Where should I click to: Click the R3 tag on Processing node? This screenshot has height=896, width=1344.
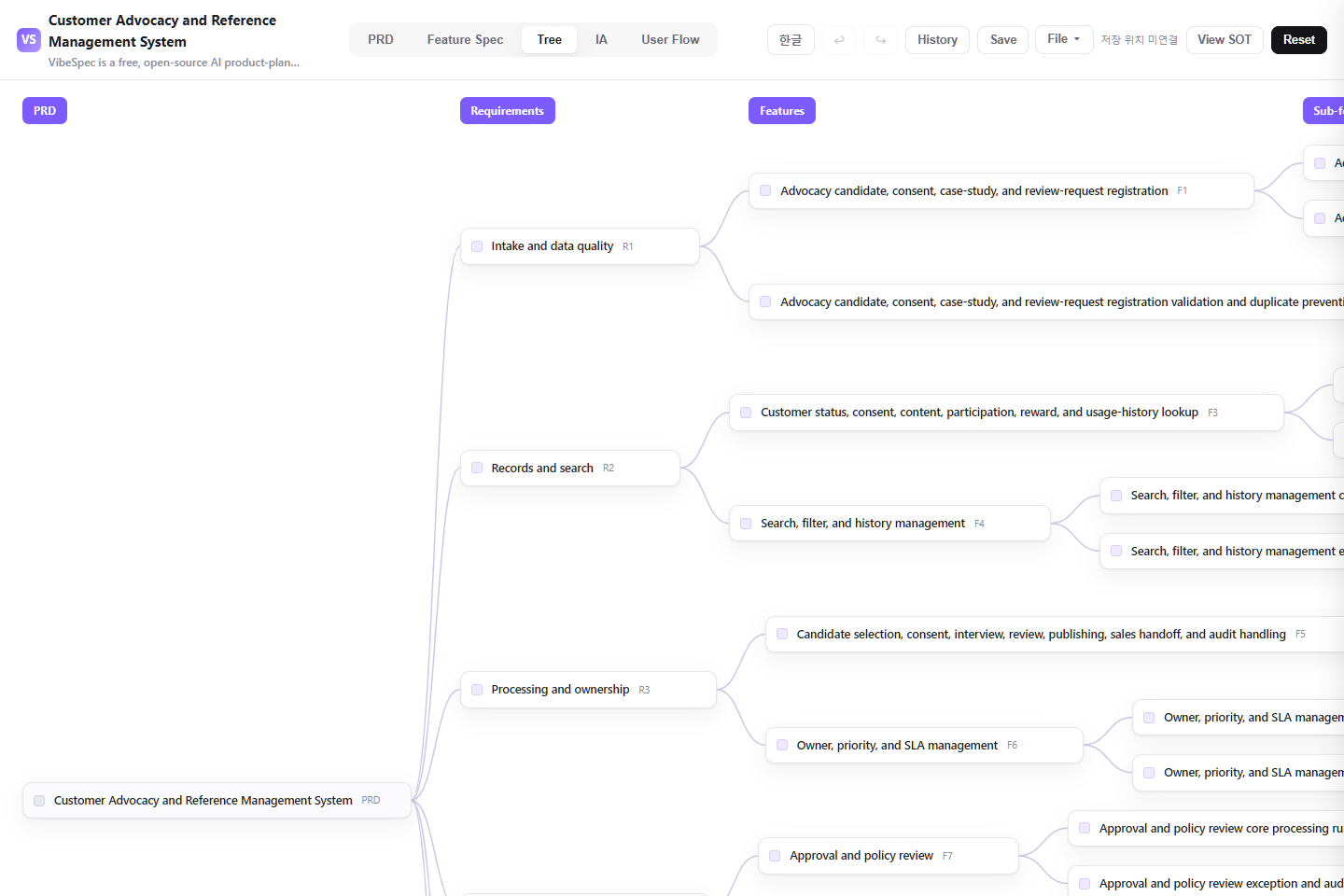tap(644, 691)
